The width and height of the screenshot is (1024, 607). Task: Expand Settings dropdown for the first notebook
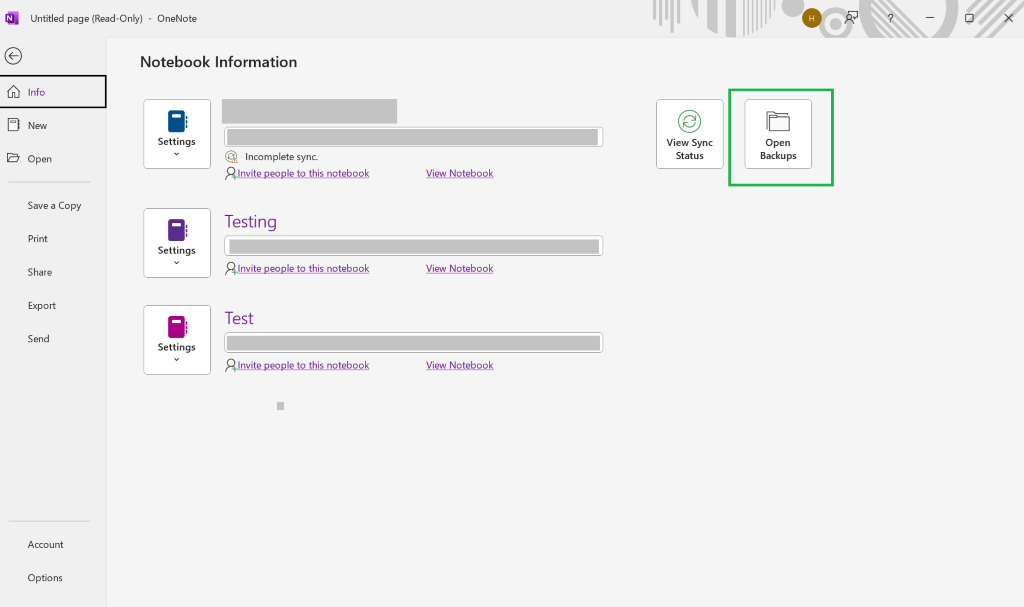[x=177, y=134]
